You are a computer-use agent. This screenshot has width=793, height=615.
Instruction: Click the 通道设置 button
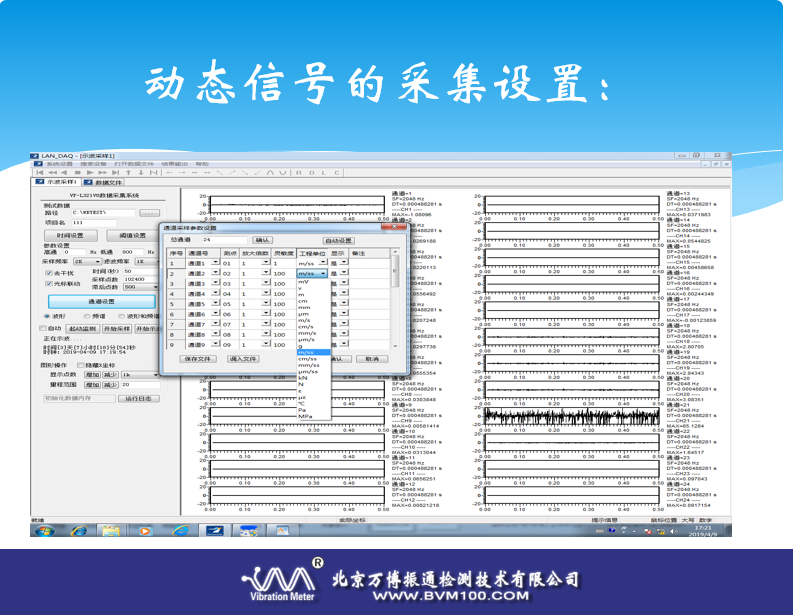click(102, 301)
